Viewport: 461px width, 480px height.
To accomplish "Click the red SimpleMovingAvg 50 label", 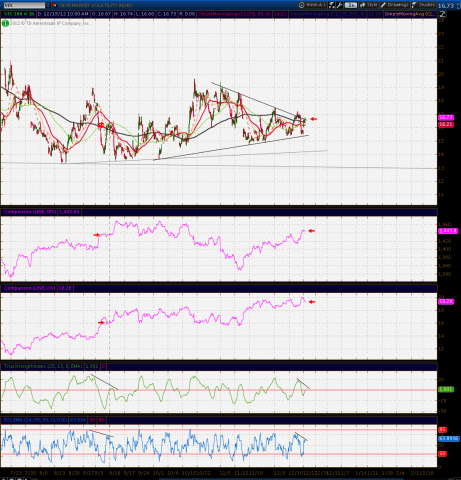I will coord(234,14).
